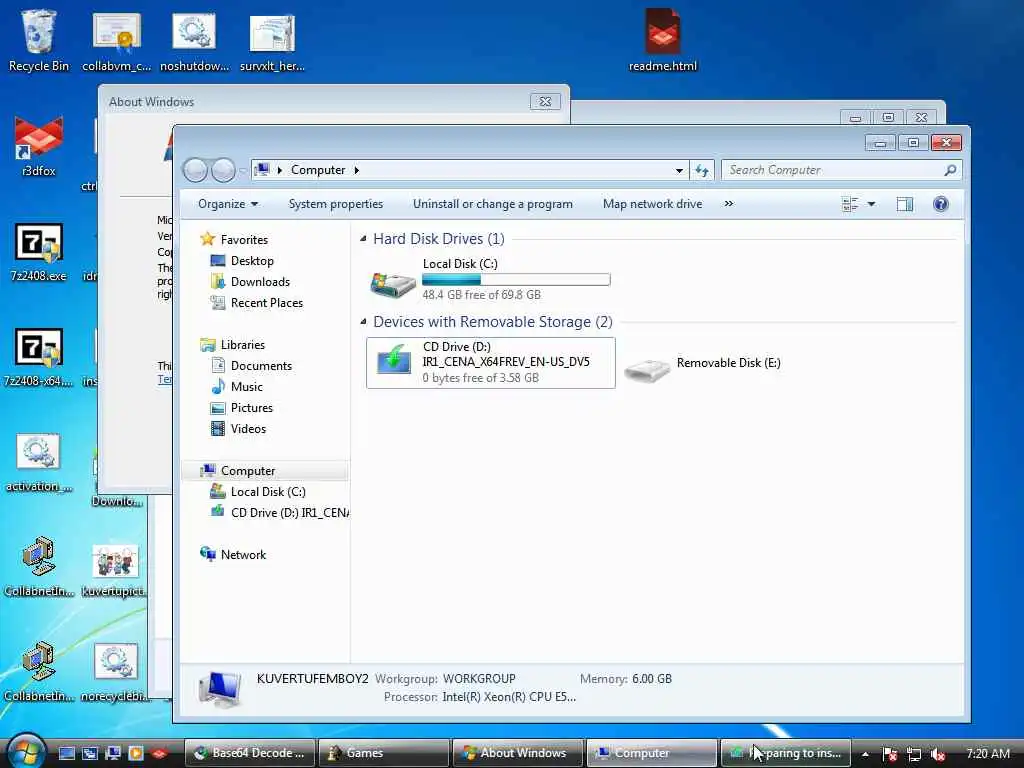The image size is (1024, 768).
Task: Show more toolbar commands chevron
Action: [729, 204]
